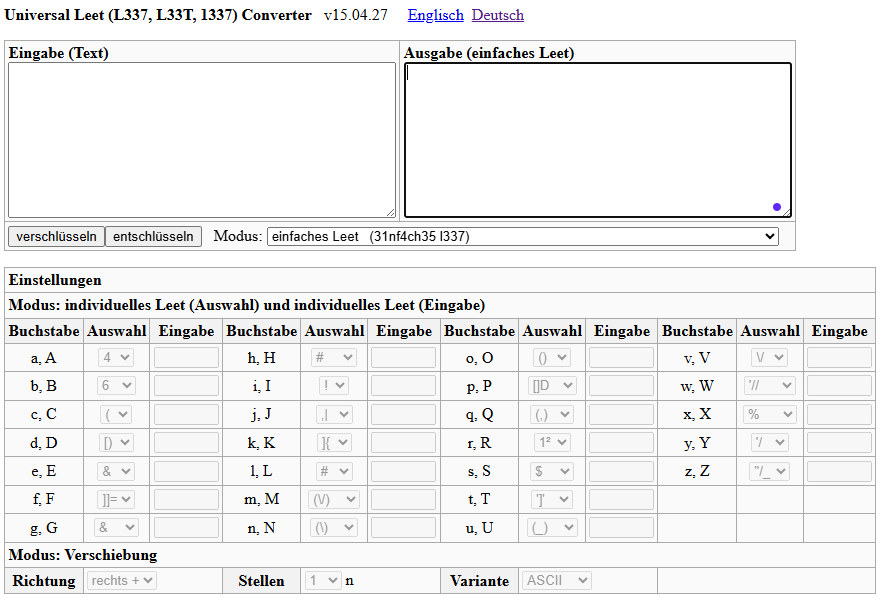
Task: Open the Auswahl dropdown for m, M
Action: coord(334,500)
